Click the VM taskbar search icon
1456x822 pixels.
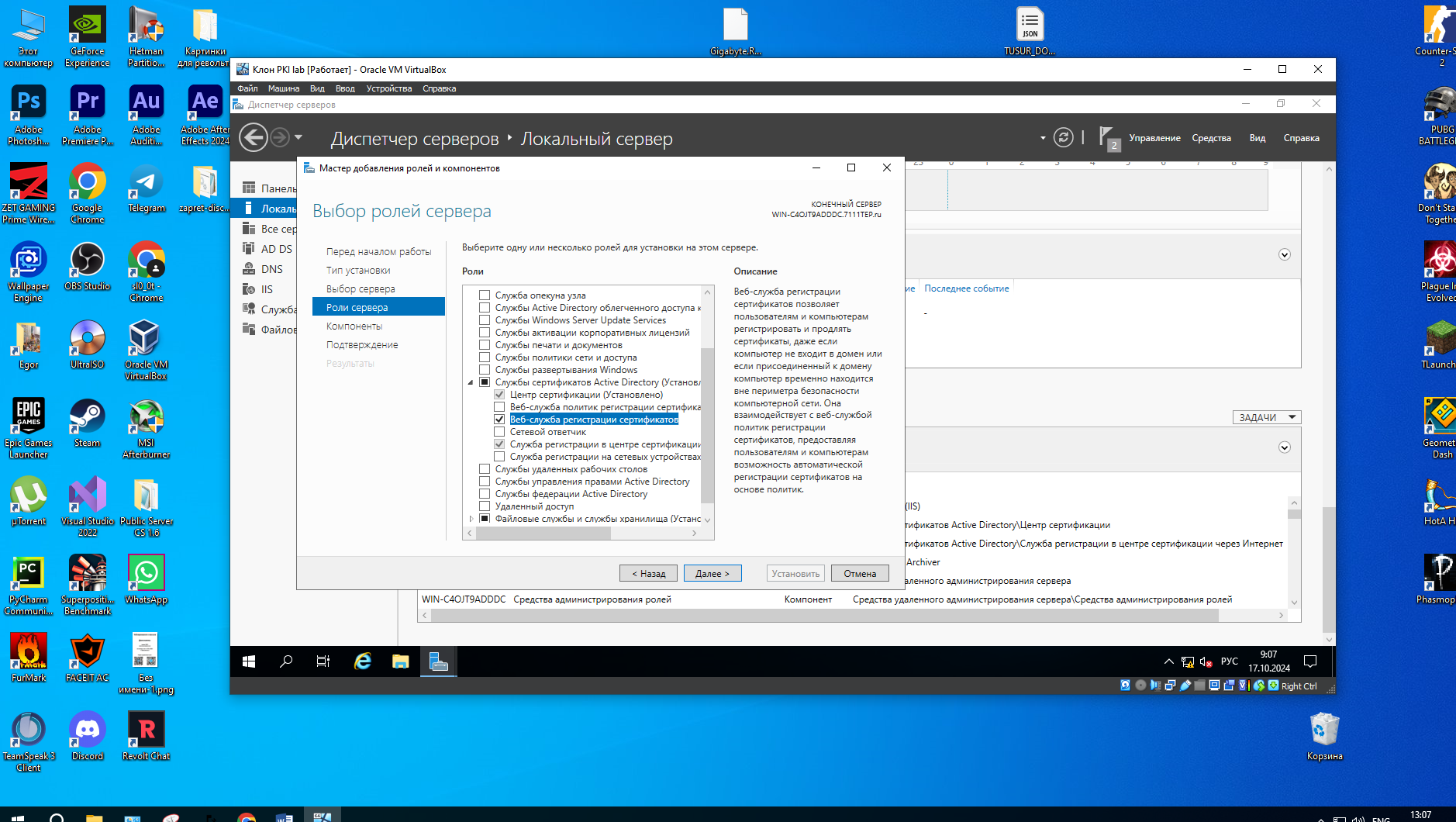pos(286,661)
